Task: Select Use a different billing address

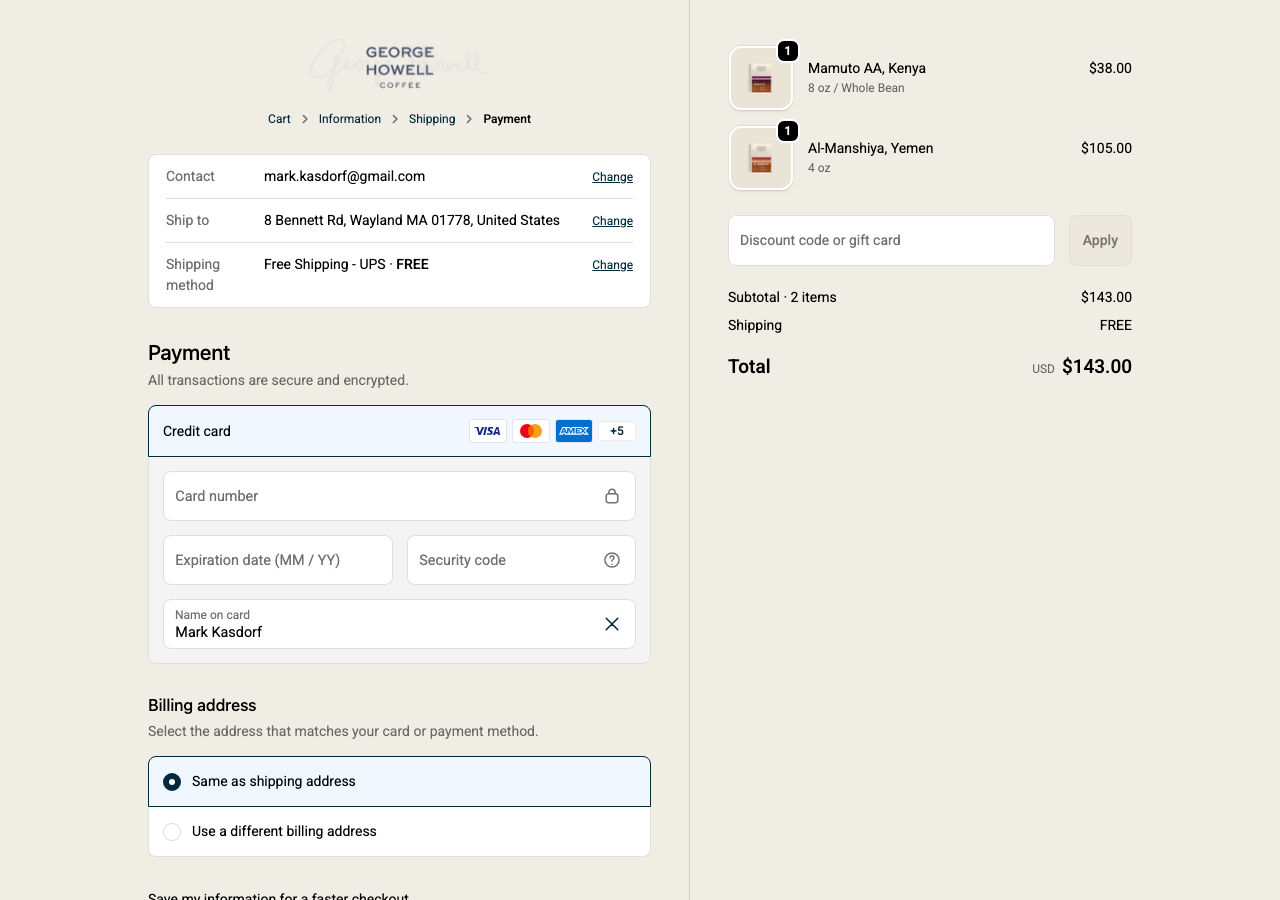Action: click(x=172, y=831)
